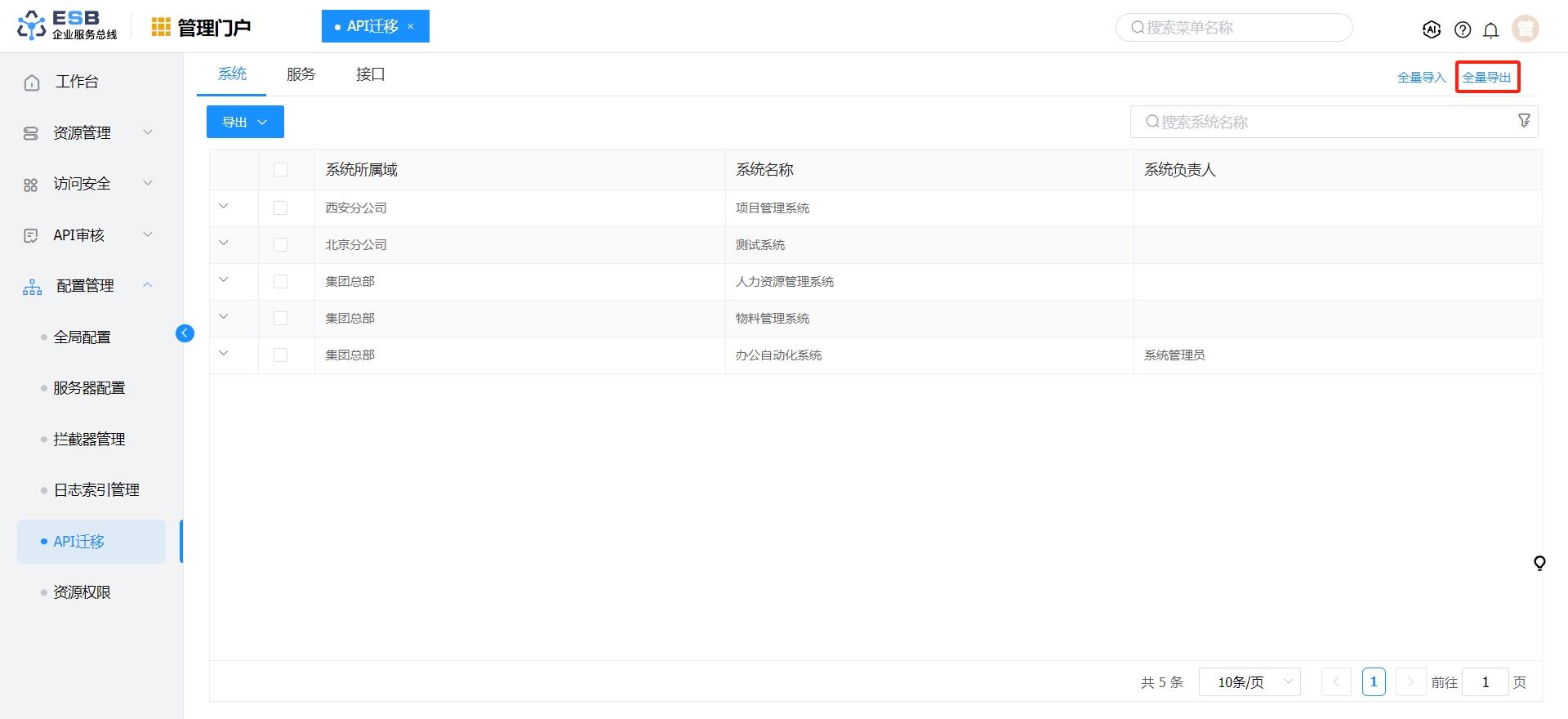Screen dimensions: 1568x719
Task: Switch to the 服务 tab
Action: click(x=301, y=74)
